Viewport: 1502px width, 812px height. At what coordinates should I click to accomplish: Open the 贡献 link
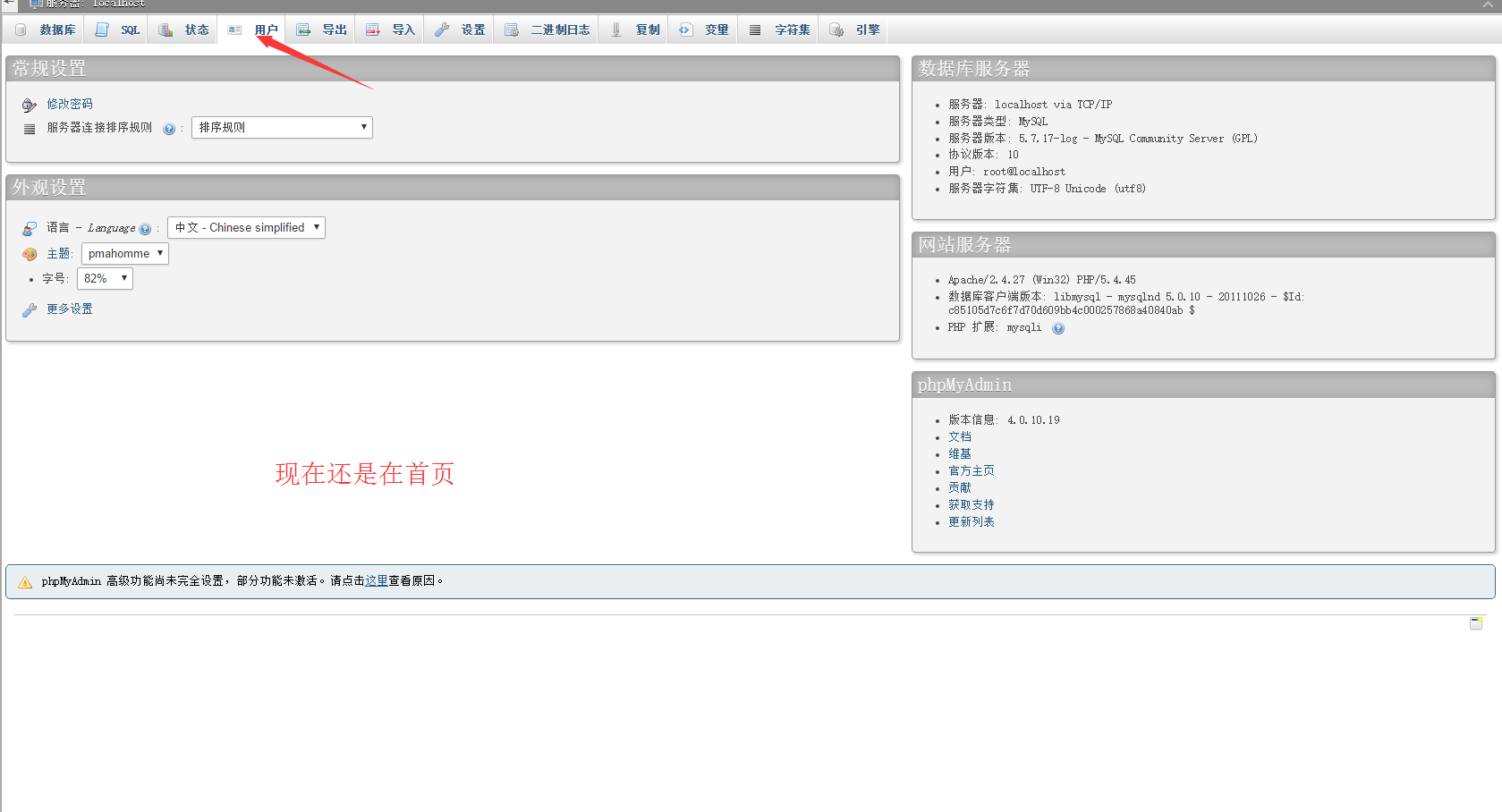coord(960,488)
